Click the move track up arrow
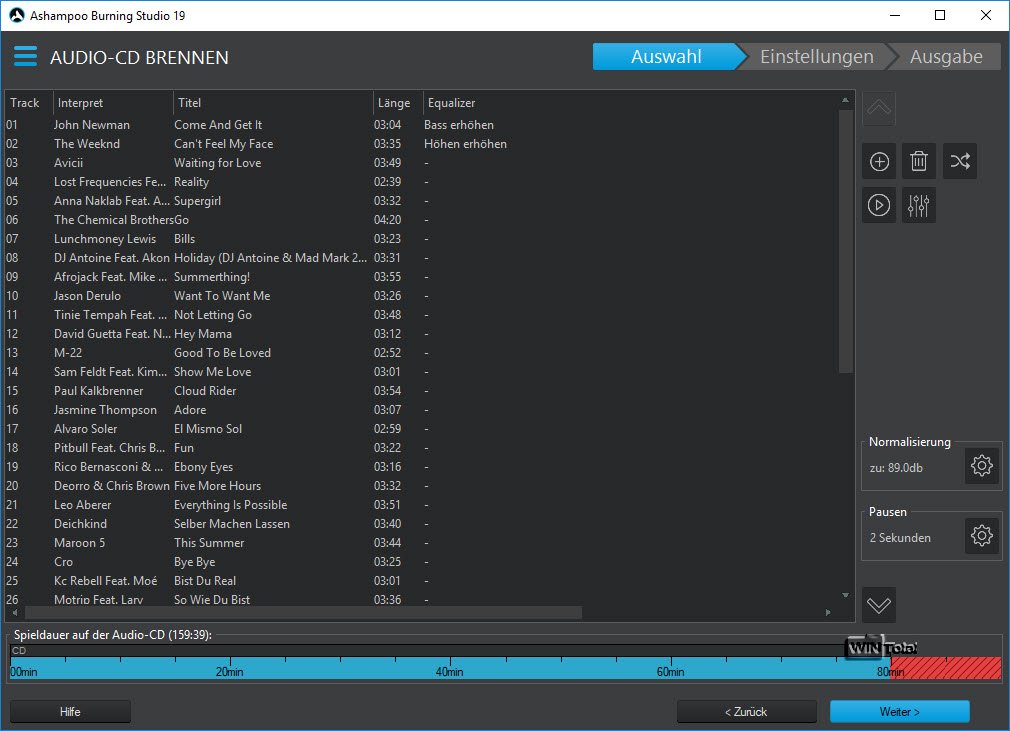1010x731 pixels. pyautogui.click(x=879, y=108)
